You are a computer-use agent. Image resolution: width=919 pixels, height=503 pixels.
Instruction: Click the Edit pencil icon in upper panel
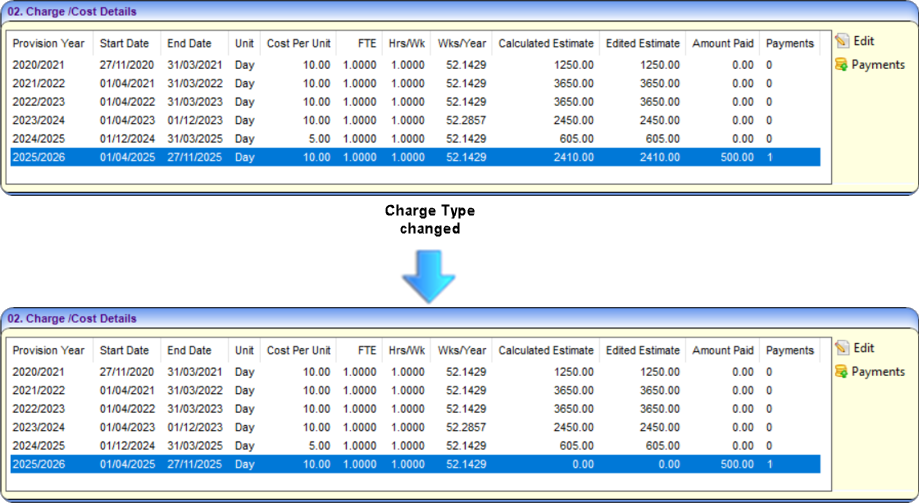click(x=842, y=41)
